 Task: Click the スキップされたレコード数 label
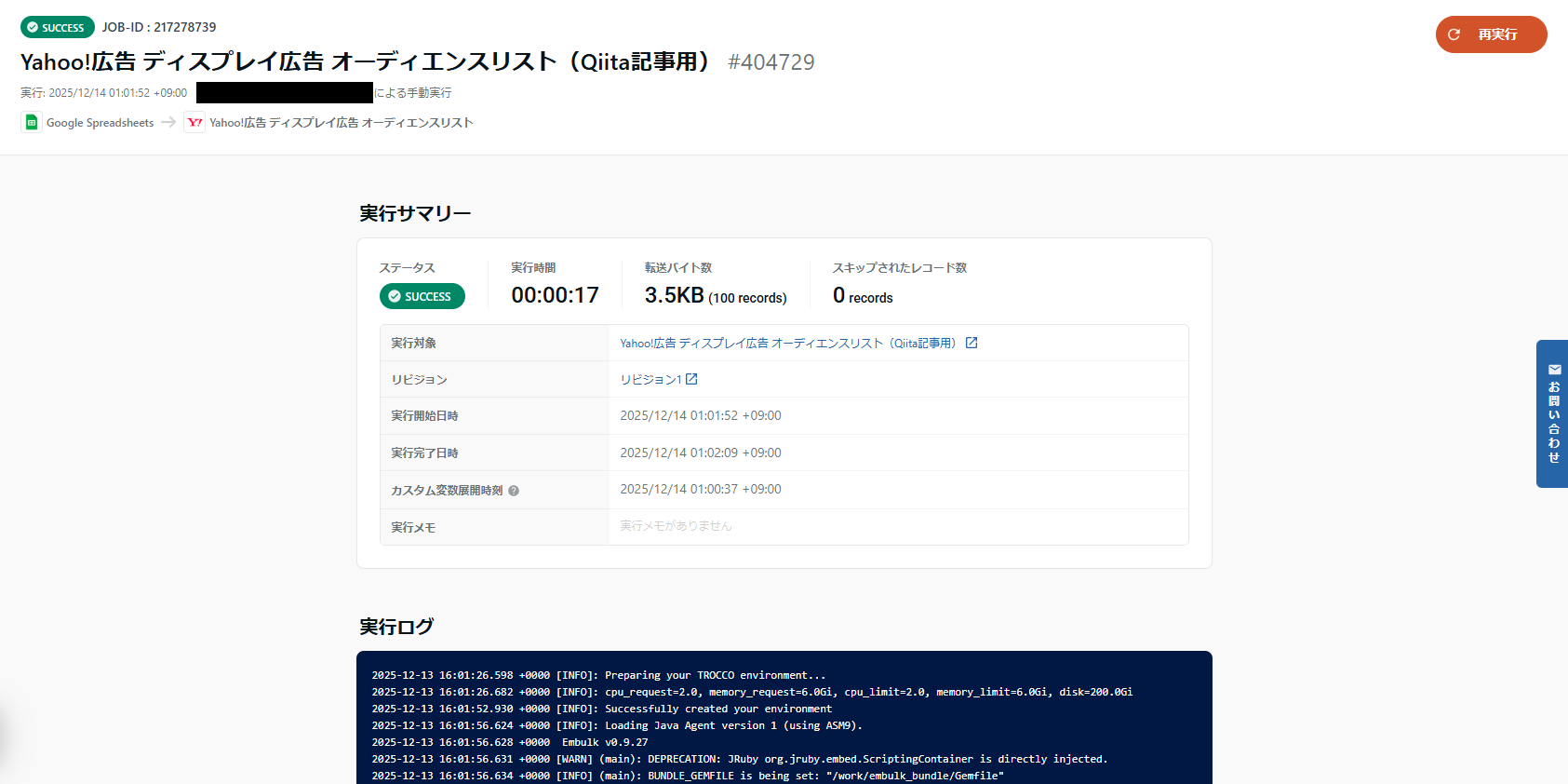[x=900, y=267]
